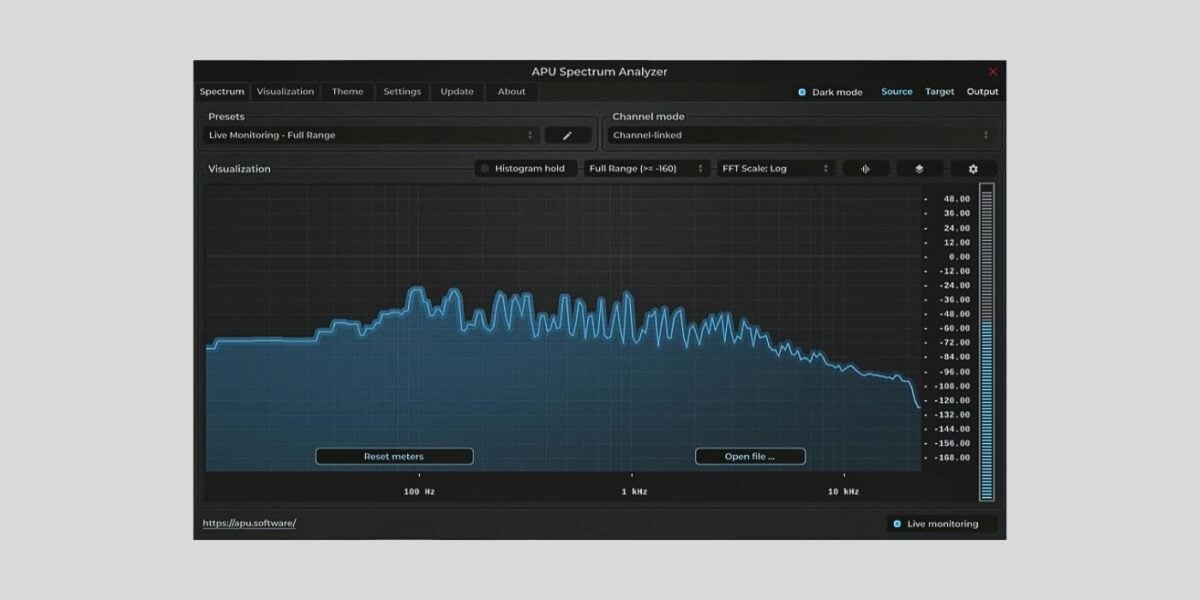
Task: Select the Target view option
Action: [x=939, y=91]
